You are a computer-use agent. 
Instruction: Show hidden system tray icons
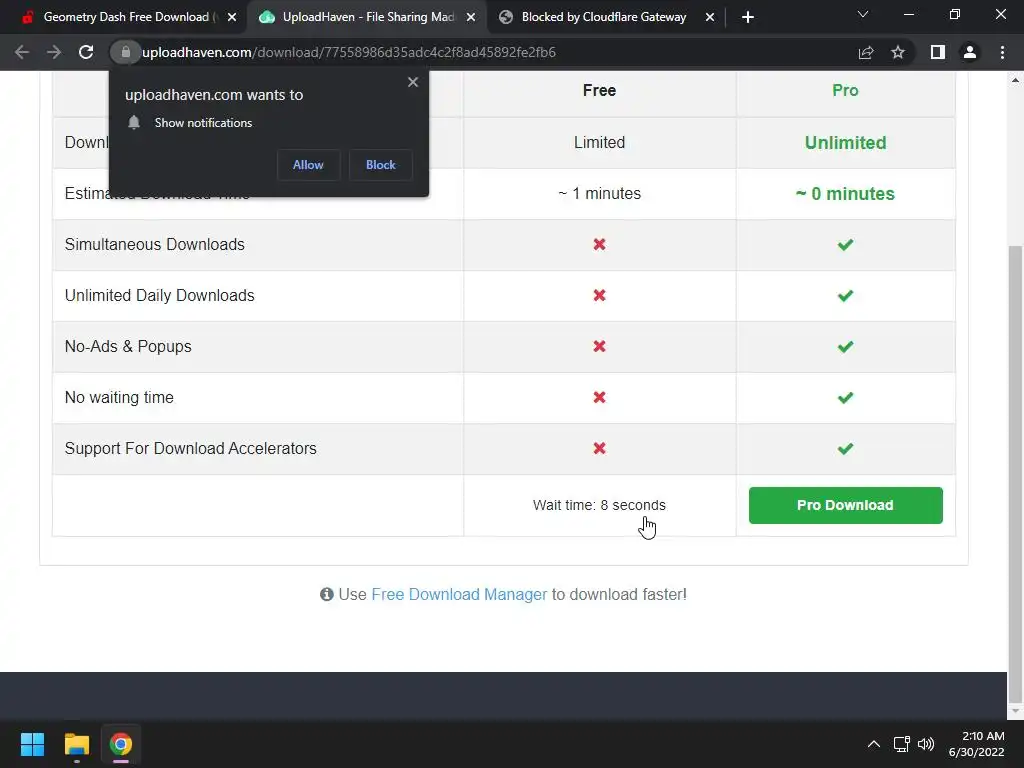tap(874, 744)
